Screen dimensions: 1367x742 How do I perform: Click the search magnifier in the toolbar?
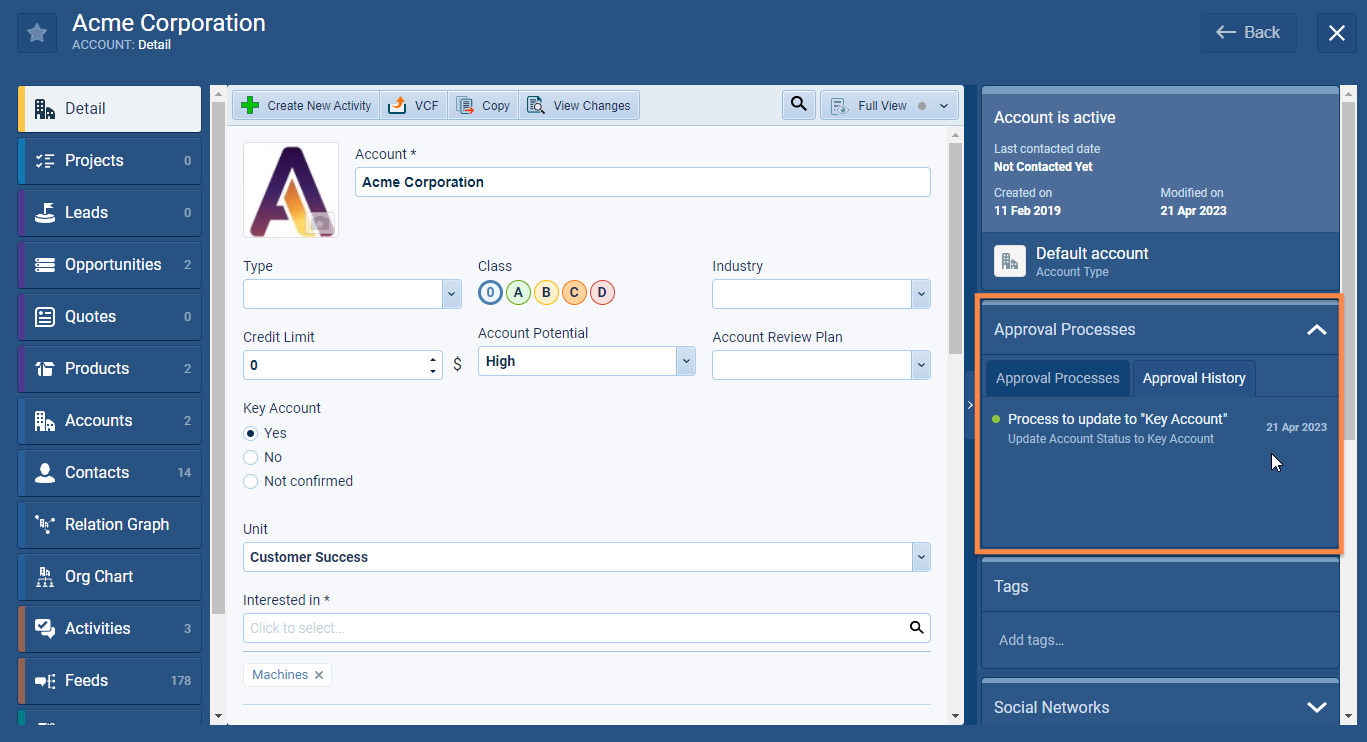797,104
